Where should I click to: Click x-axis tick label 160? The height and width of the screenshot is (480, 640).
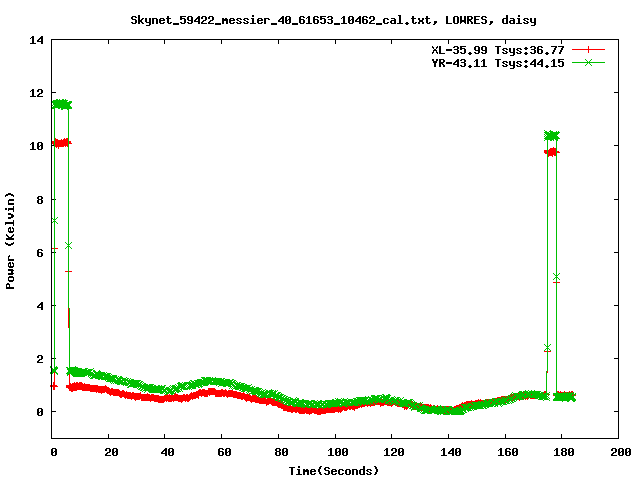(507, 452)
